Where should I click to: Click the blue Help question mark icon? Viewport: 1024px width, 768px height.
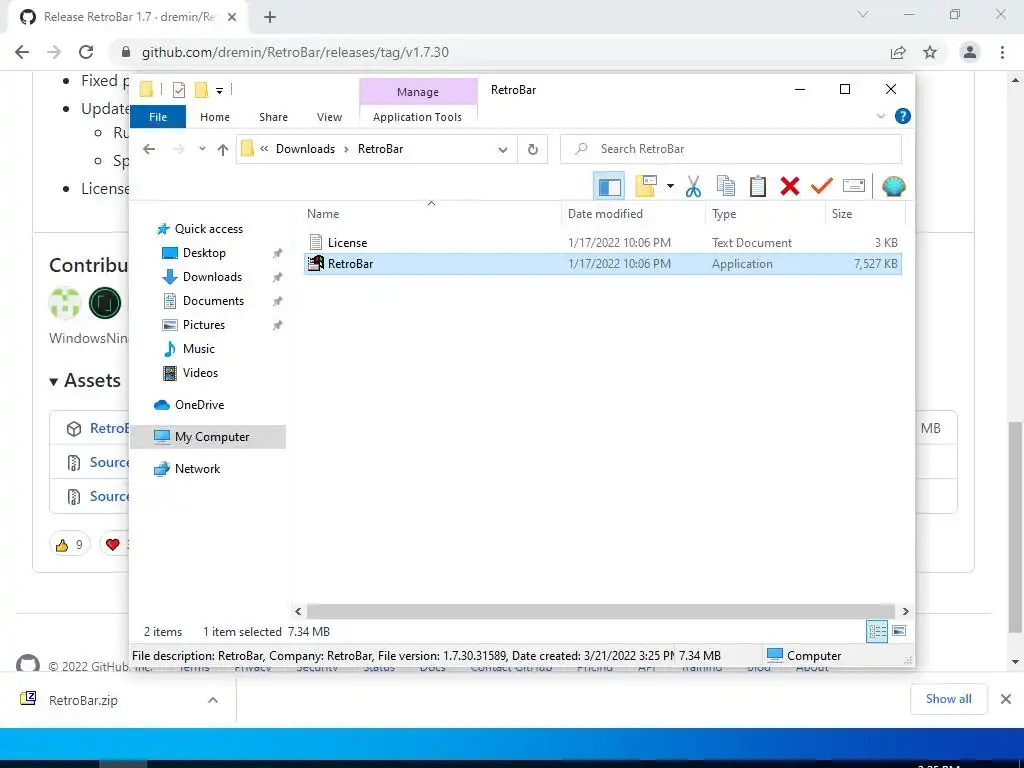[x=903, y=116]
